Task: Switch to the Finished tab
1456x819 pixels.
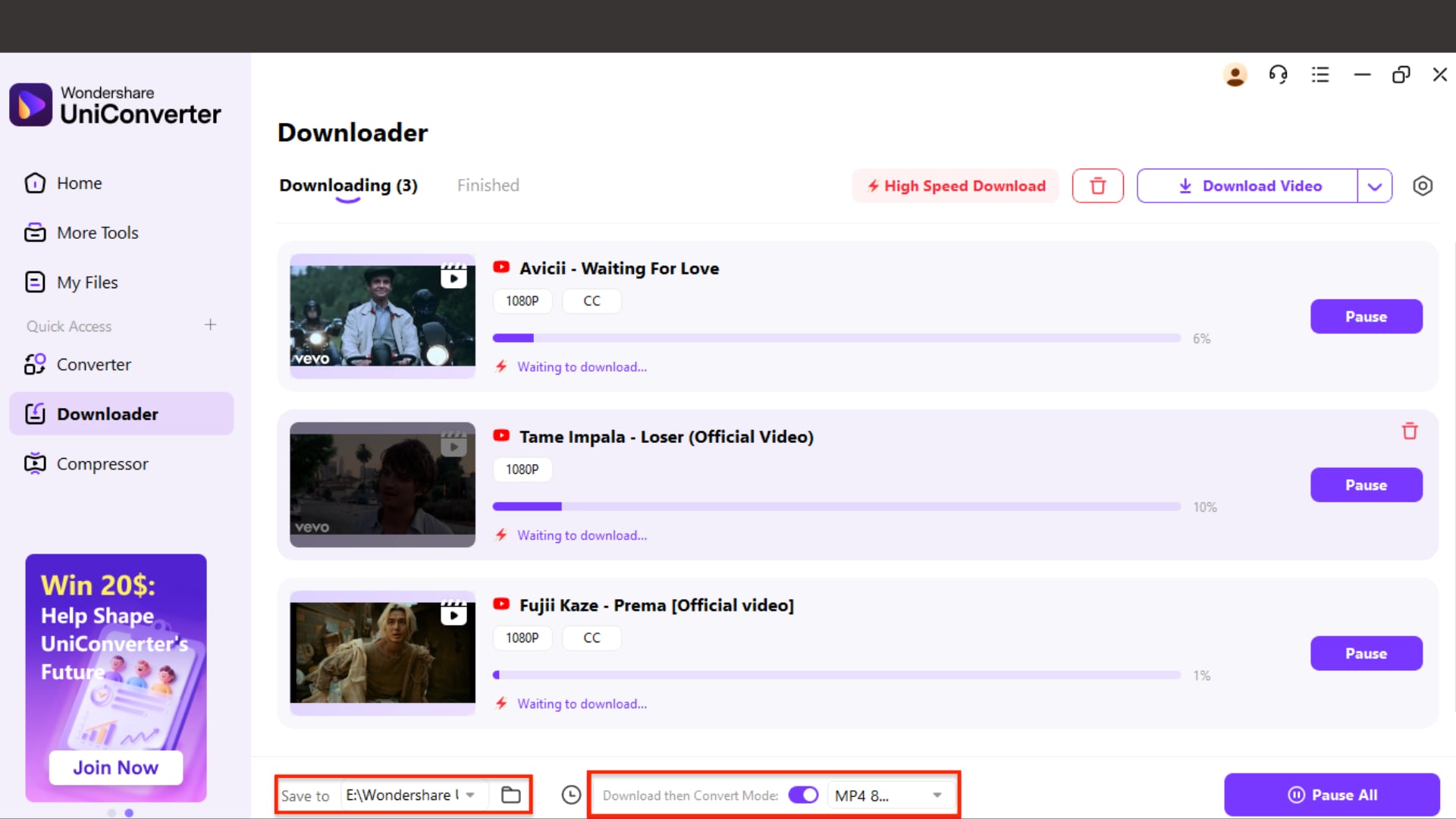Action: click(488, 186)
